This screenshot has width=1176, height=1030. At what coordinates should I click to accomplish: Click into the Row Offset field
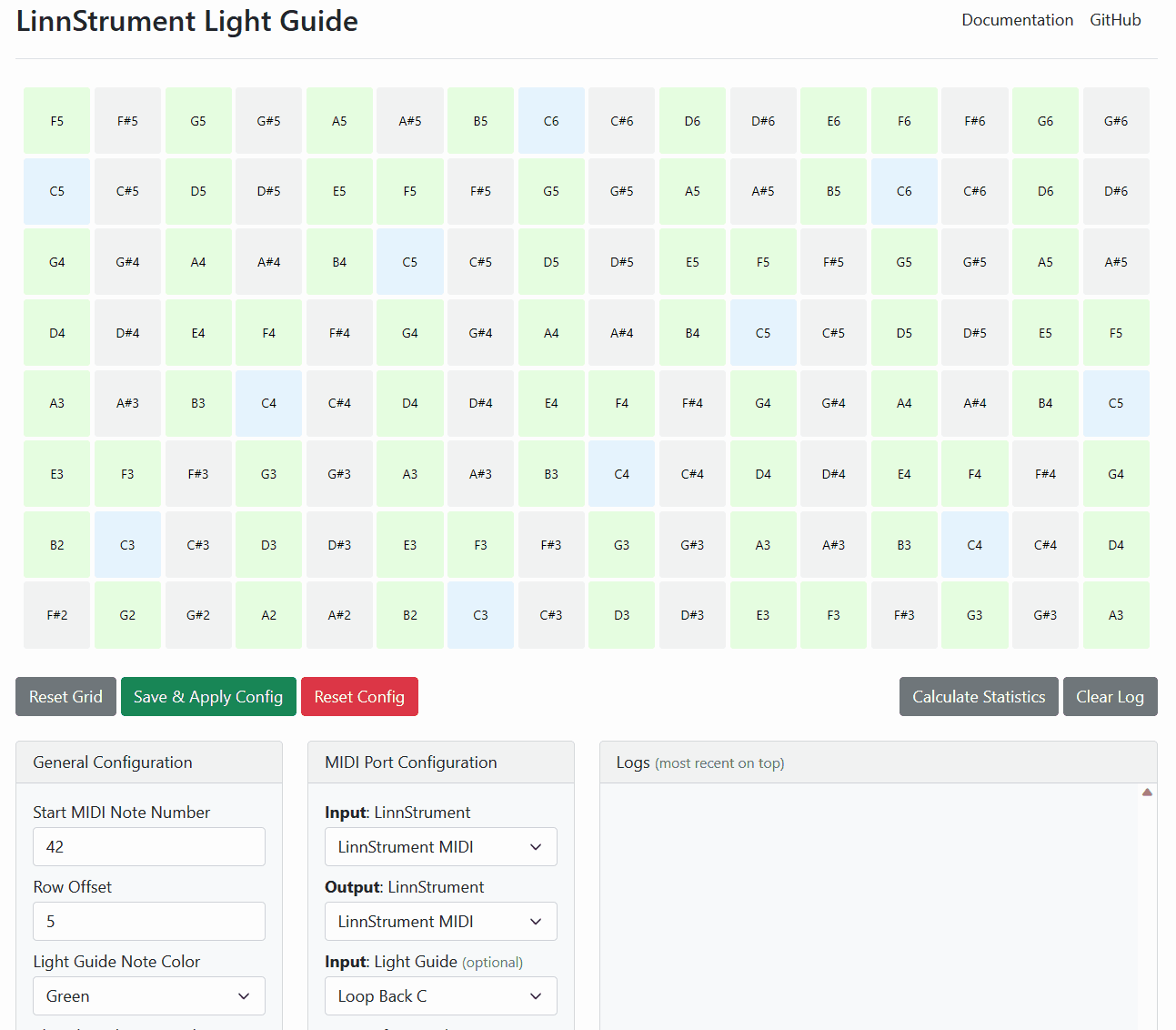(149, 922)
